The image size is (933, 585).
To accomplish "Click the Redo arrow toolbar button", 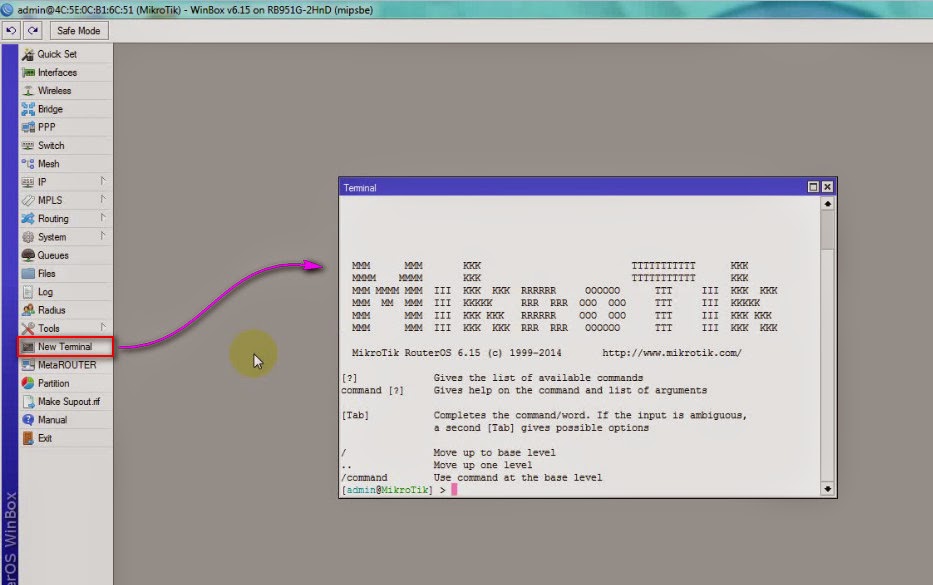I will pyautogui.click(x=32, y=30).
